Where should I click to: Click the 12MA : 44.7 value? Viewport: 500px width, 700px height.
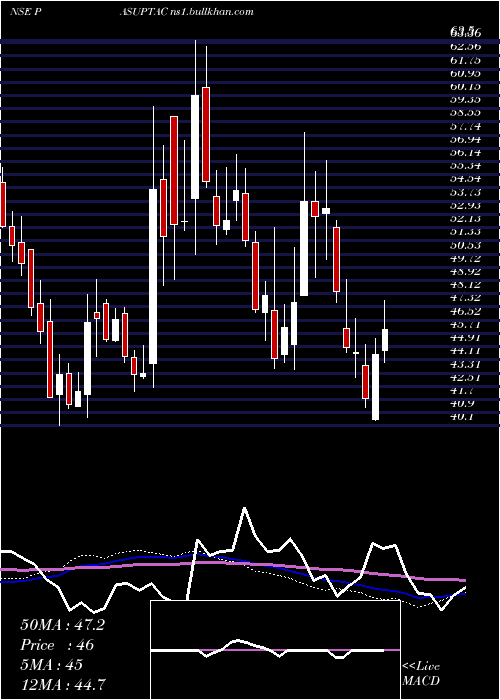click(x=63, y=684)
